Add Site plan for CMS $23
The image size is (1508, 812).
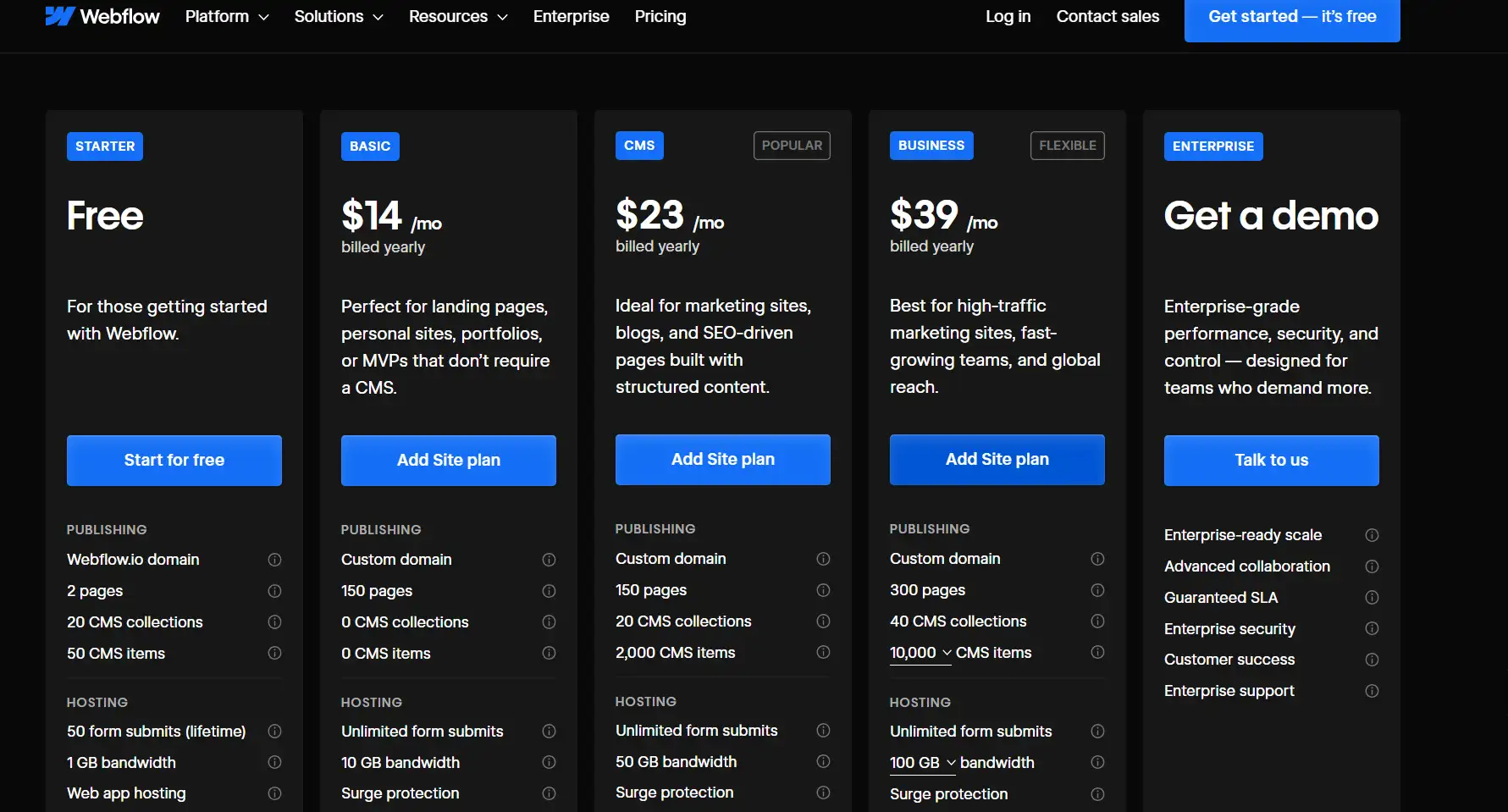(x=723, y=460)
